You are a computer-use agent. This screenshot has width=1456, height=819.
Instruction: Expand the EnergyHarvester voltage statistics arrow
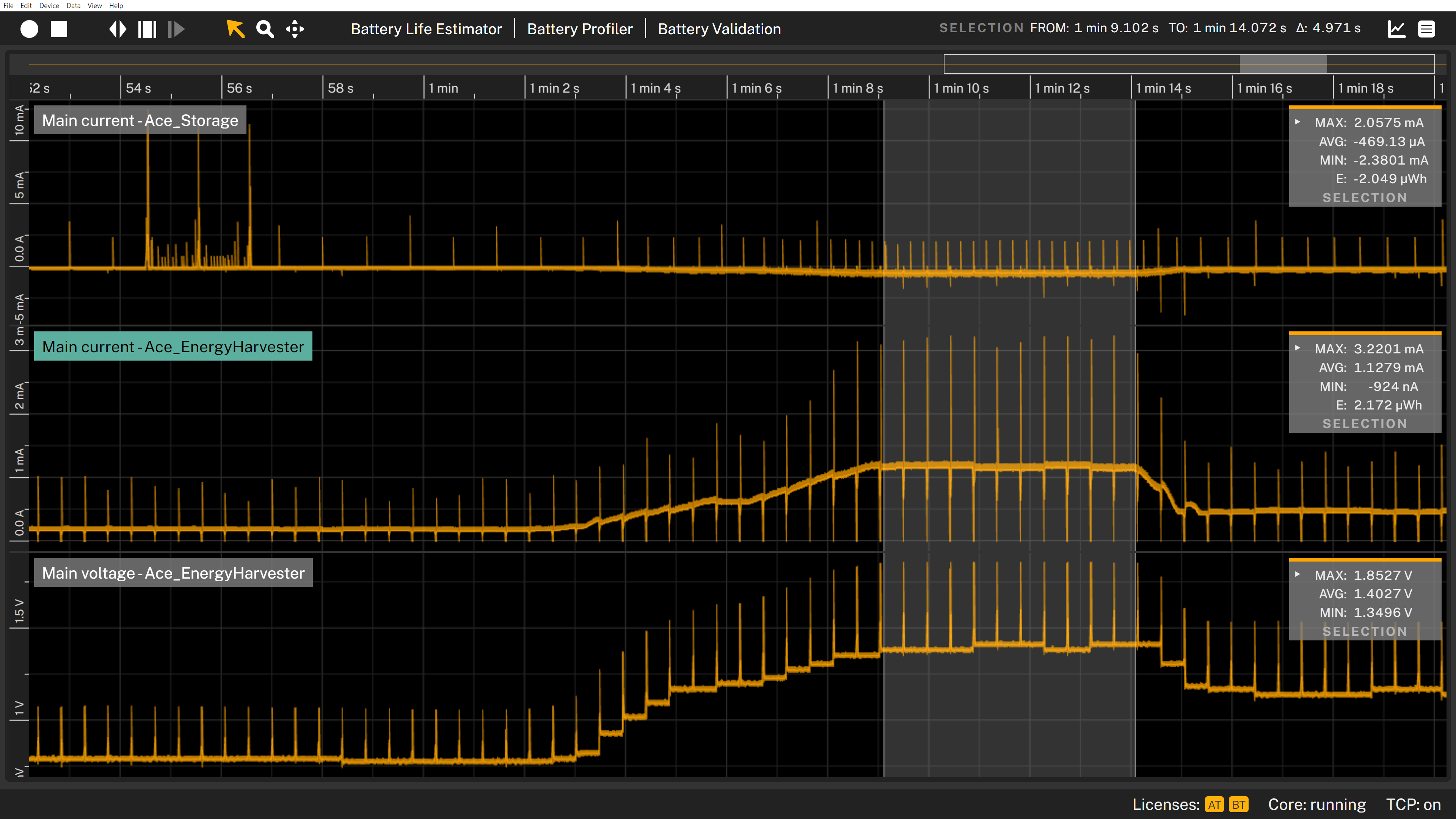tap(1298, 574)
